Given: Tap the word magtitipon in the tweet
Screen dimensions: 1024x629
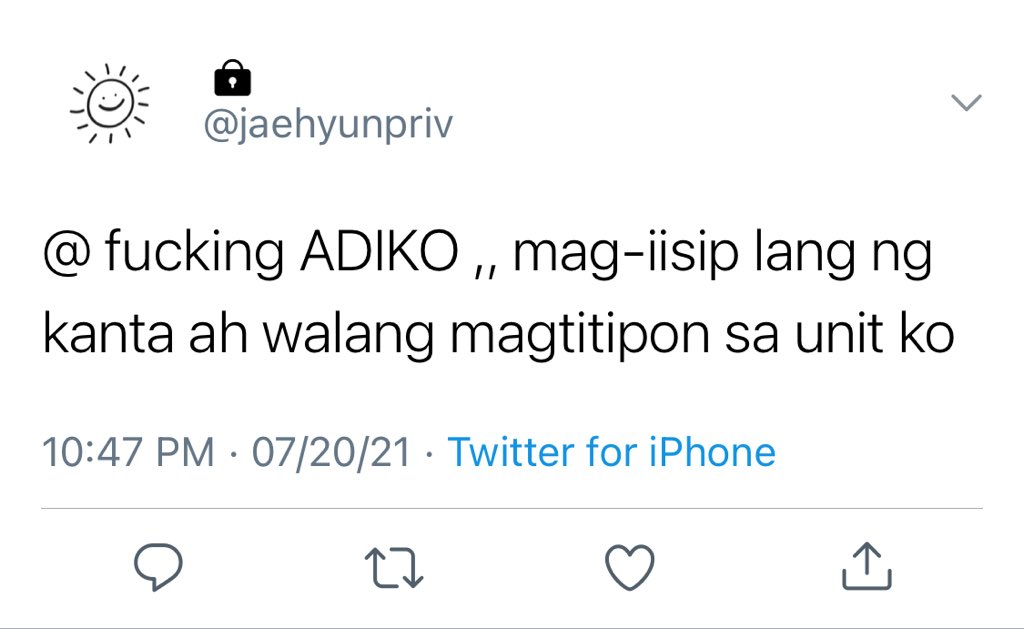Looking at the screenshot, I should pos(580,335).
